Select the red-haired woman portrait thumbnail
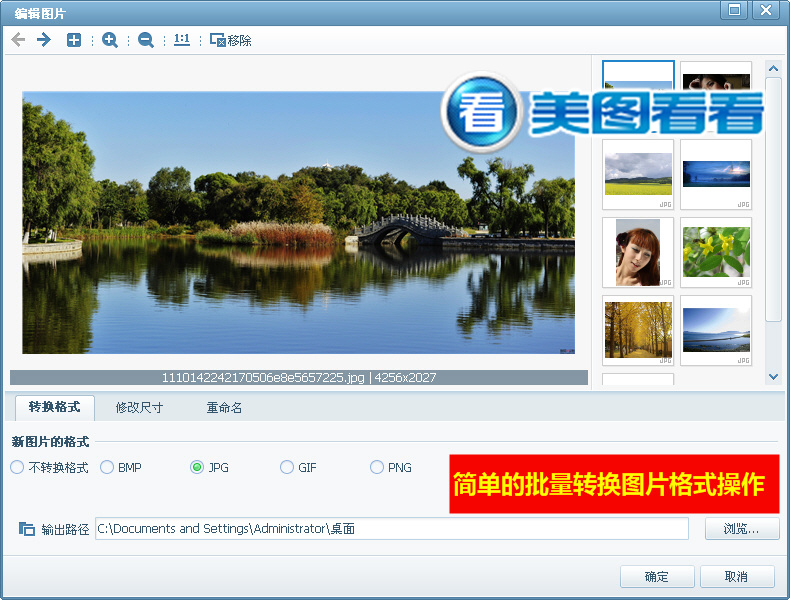 [638, 252]
